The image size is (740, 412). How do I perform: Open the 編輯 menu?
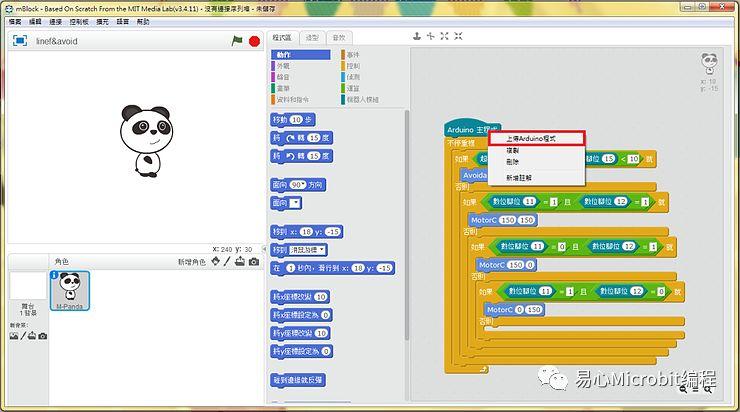tap(35, 22)
